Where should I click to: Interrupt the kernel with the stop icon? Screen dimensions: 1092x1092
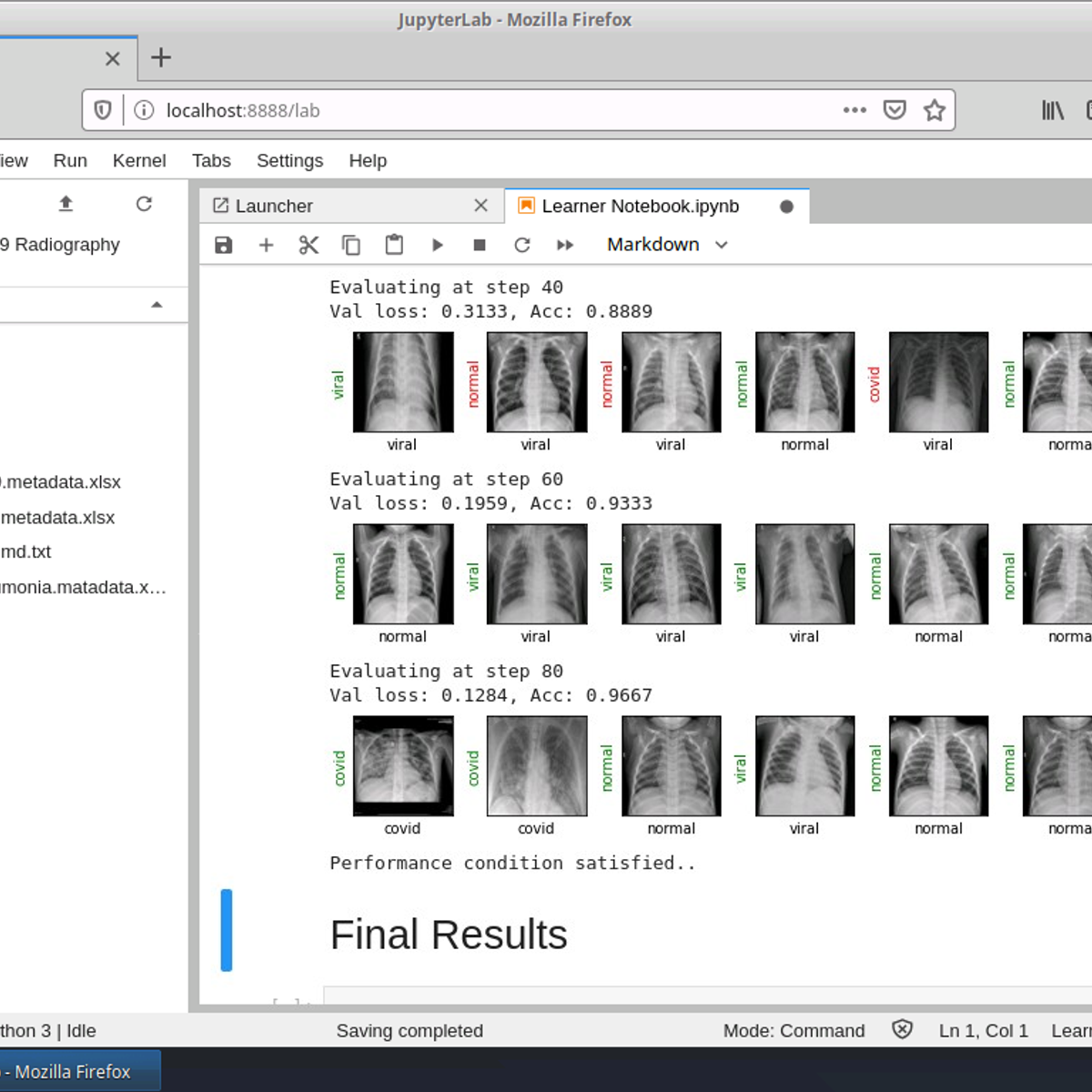coord(480,245)
